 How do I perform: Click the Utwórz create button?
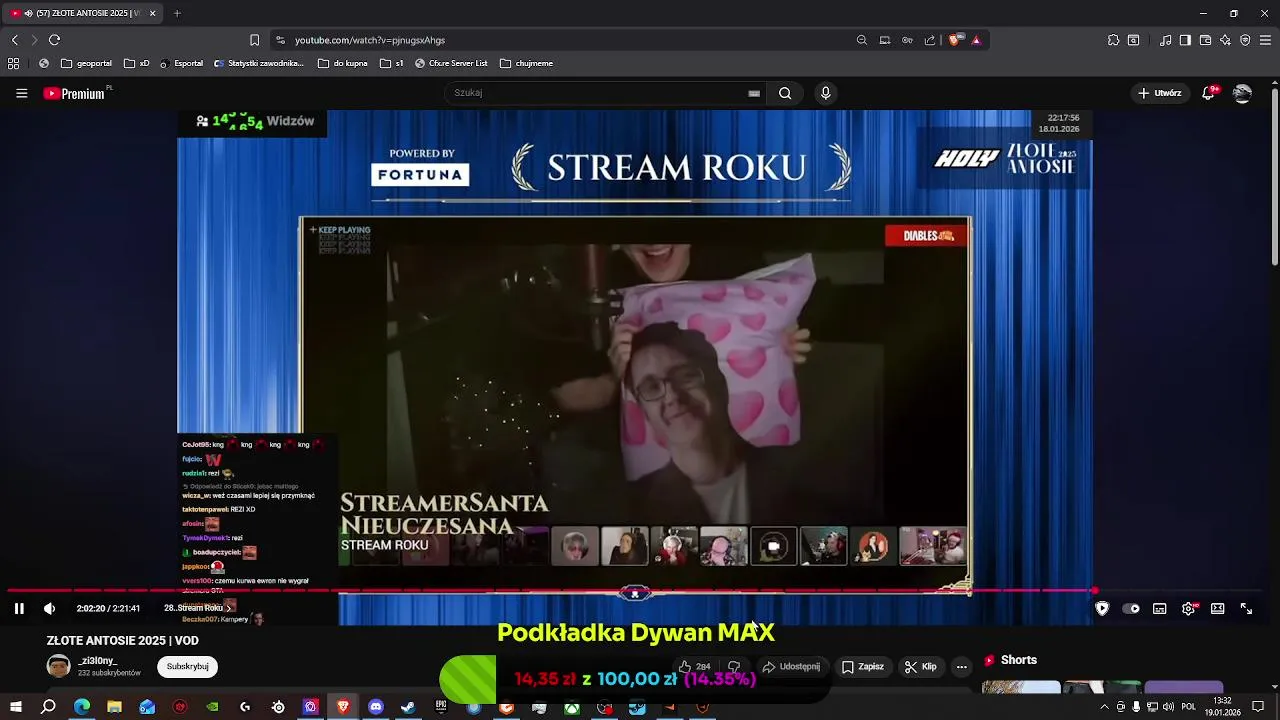pyautogui.click(x=1159, y=93)
